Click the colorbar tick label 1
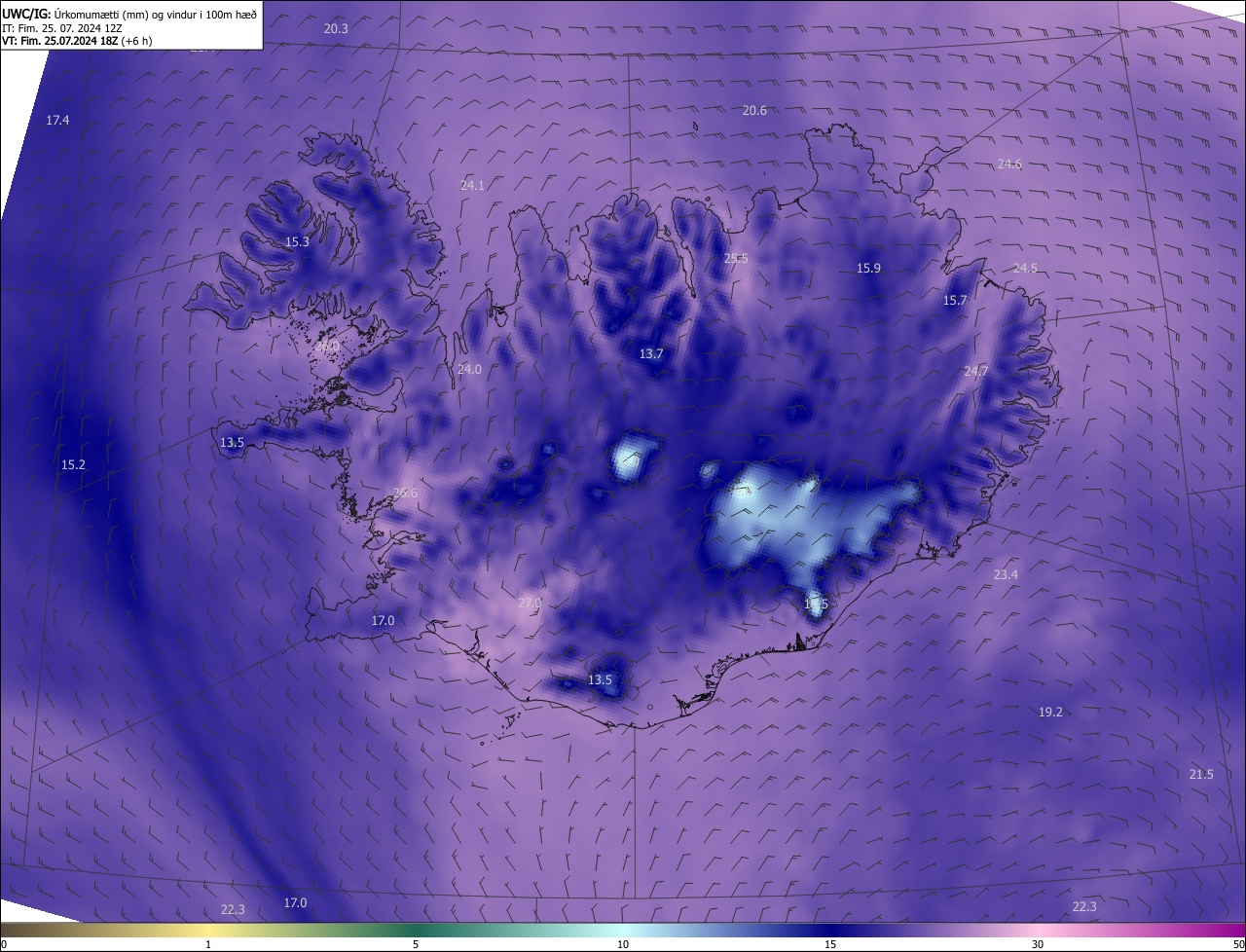 click(x=208, y=944)
